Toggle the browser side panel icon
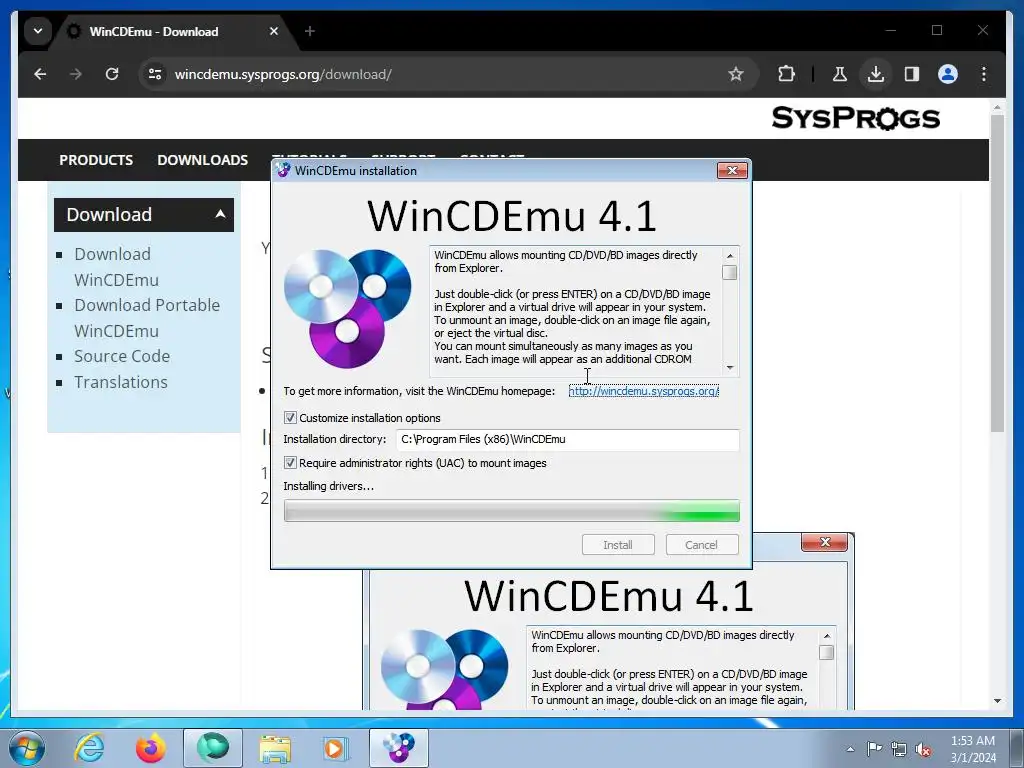The width and height of the screenshot is (1024, 768). pos(912,74)
